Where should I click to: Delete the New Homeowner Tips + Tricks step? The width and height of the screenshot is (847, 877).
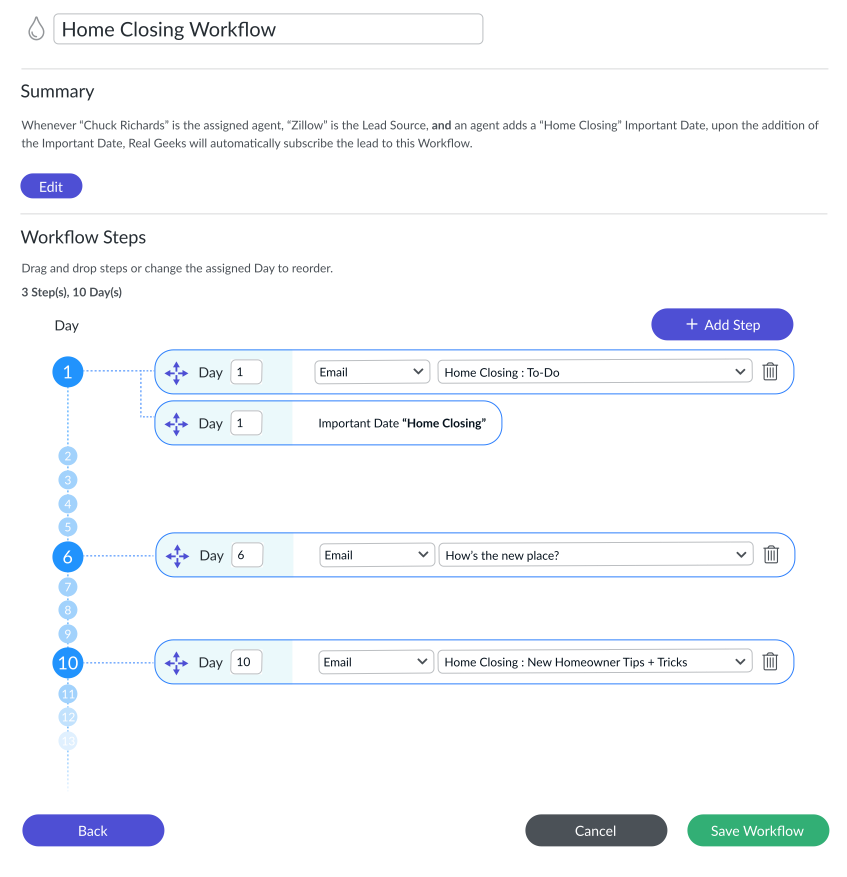point(770,661)
